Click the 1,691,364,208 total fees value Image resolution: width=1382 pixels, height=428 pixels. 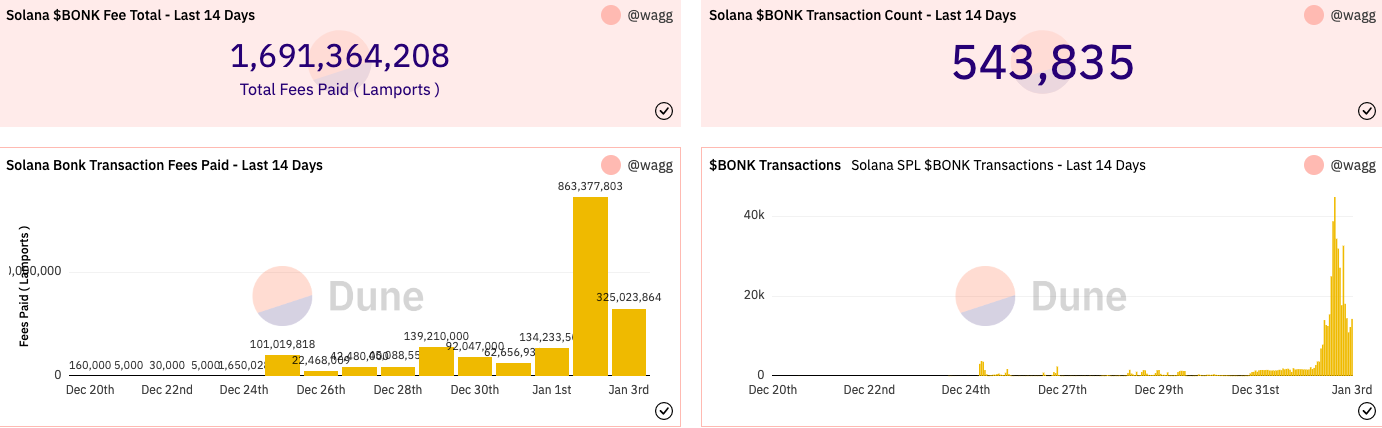[x=340, y=56]
